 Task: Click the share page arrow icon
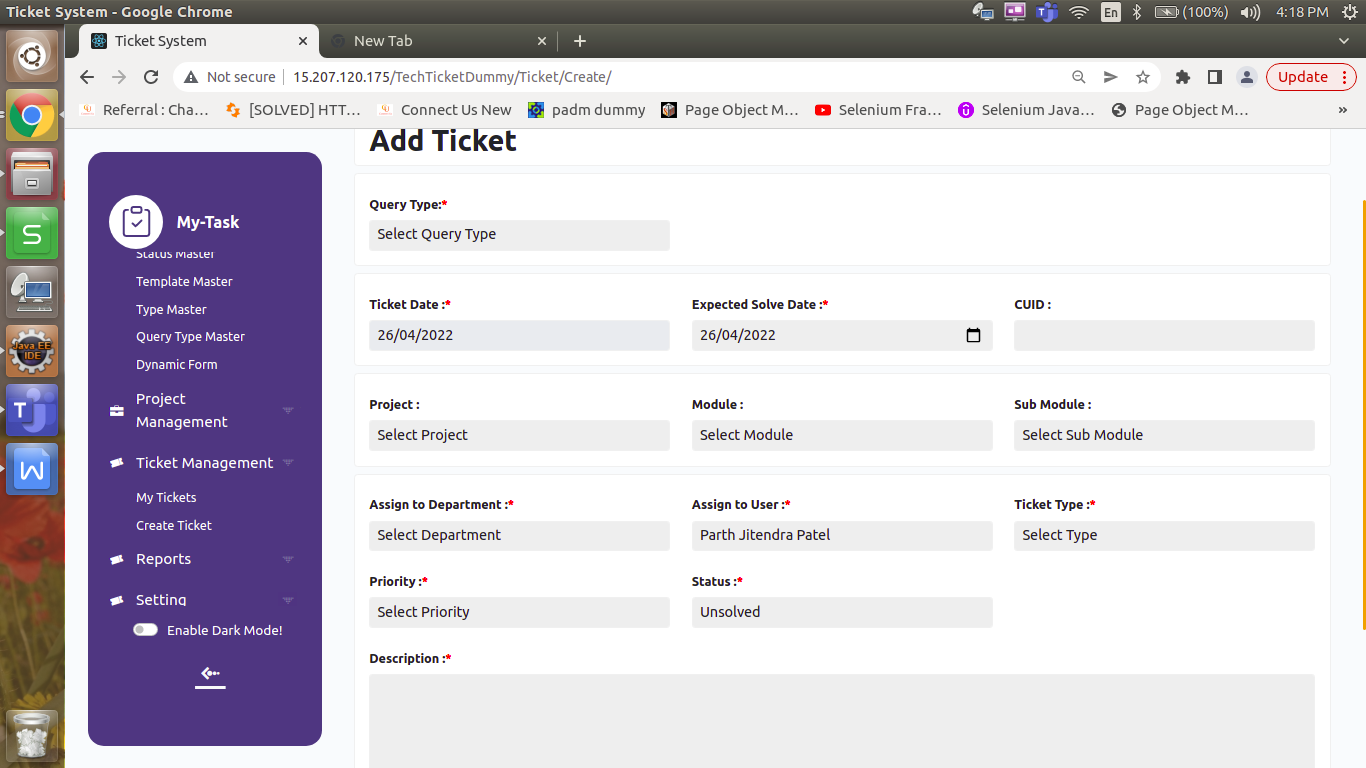click(x=1111, y=77)
